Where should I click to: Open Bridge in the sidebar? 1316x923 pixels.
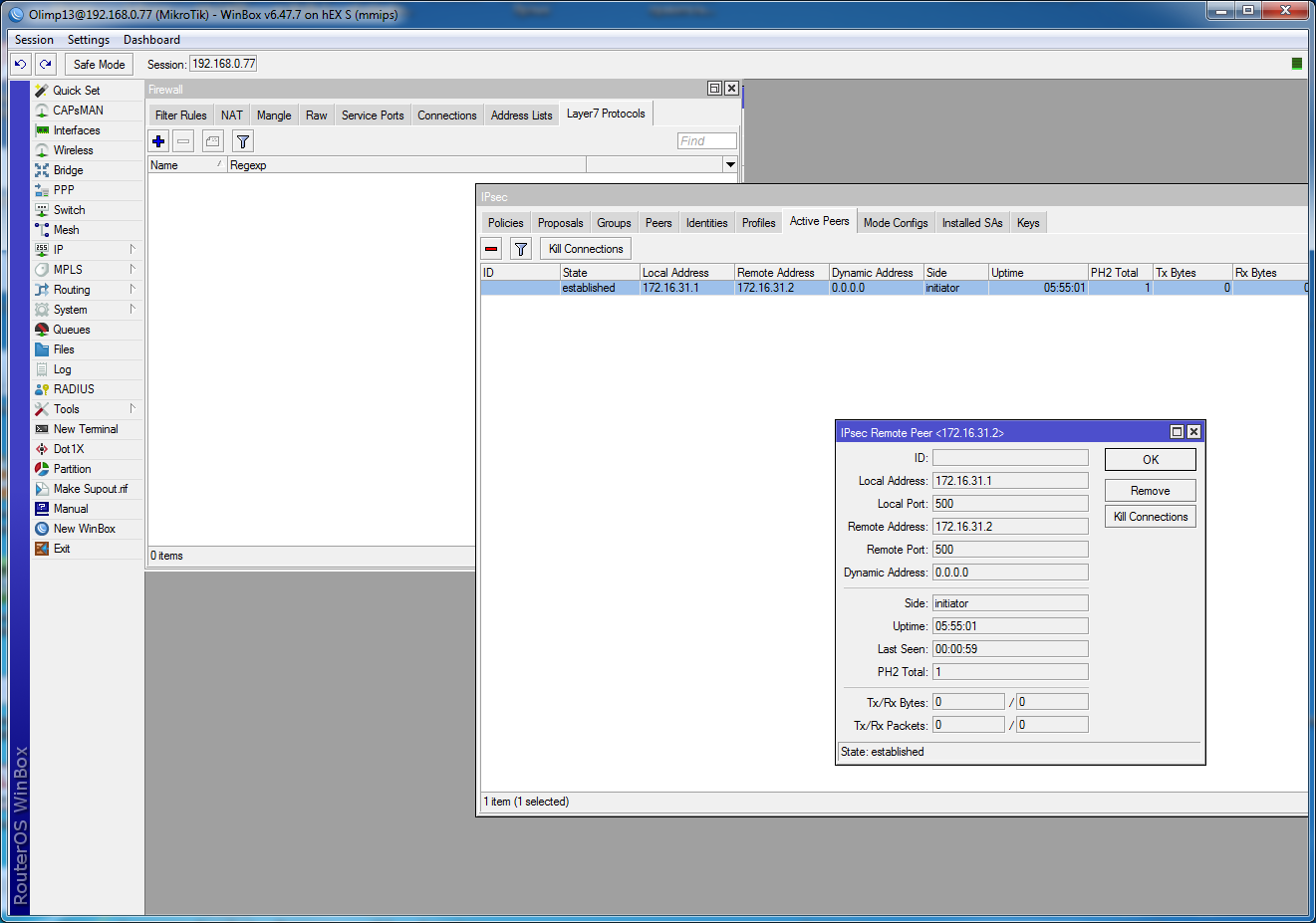(x=68, y=170)
